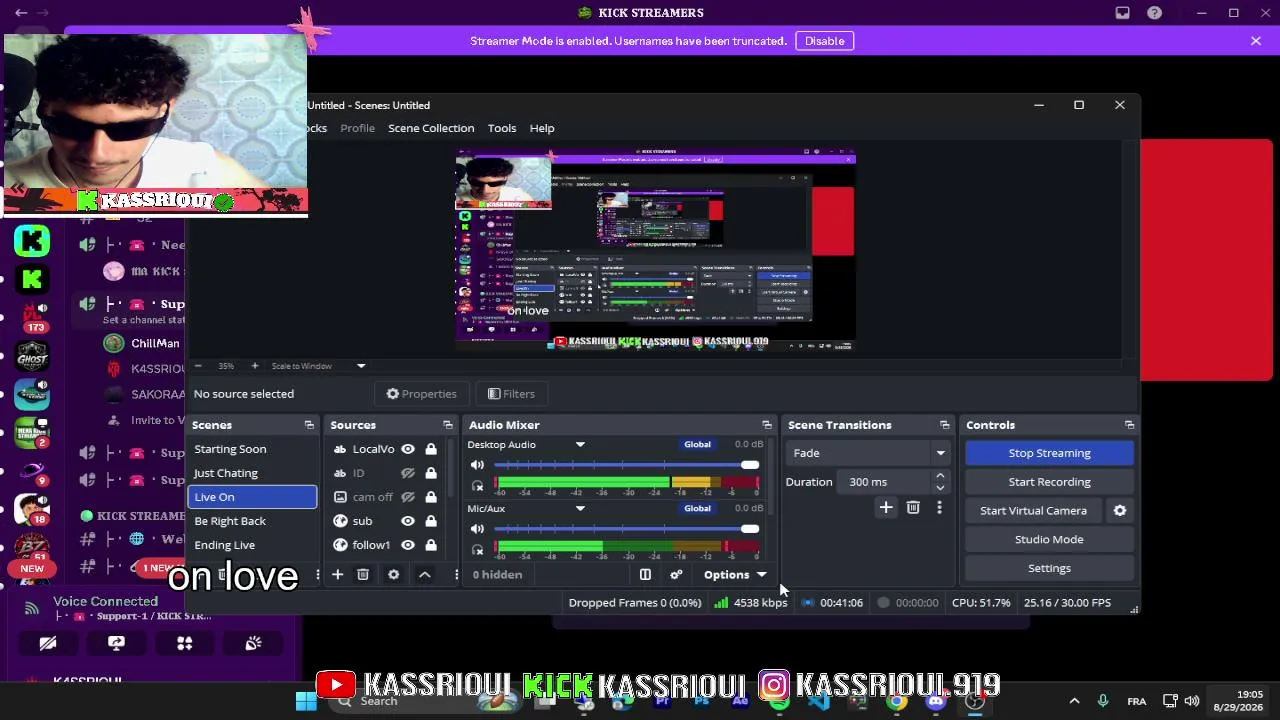Show the cam off source
Image resolution: width=1280 pixels, height=720 pixels.
click(408, 497)
